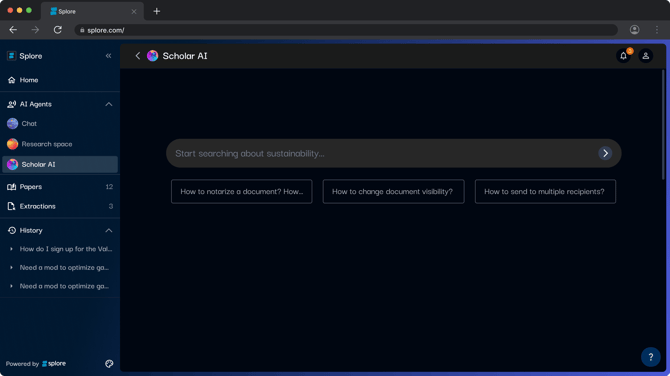This screenshot has width=670, height=376.
Task: Select 'How to change document visibility?' suggestion
Action: tap(394, 191)
